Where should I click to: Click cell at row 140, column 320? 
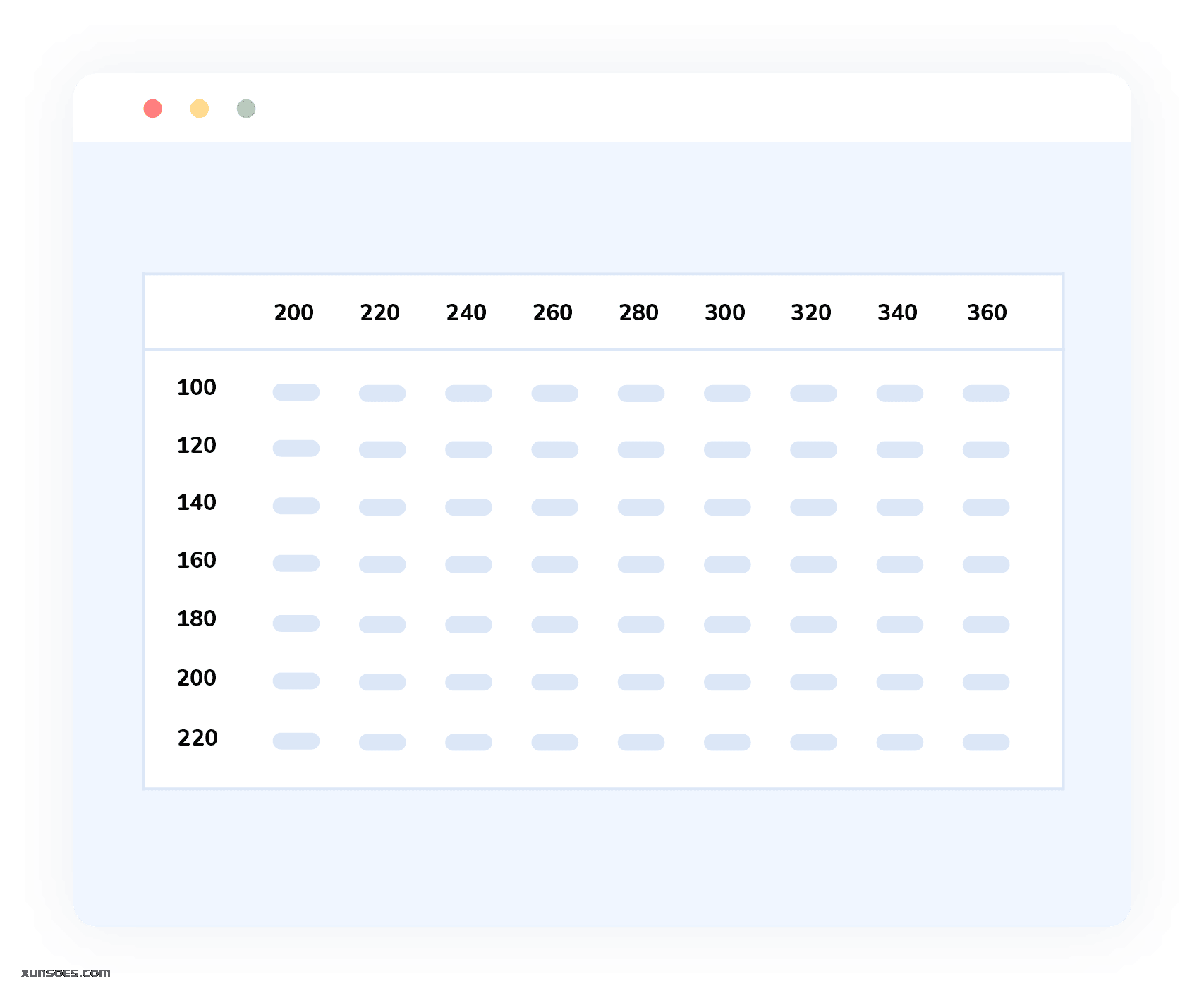pos(814,507)
